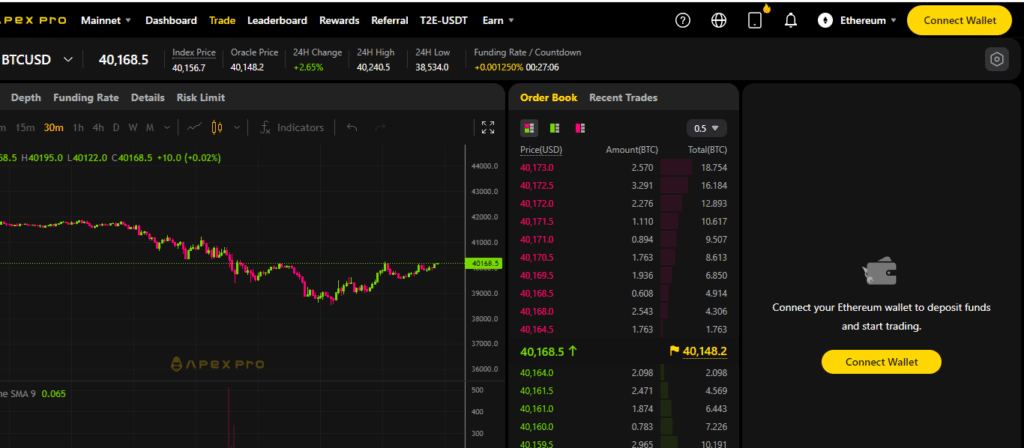
Task: Open the Earn dropdown menu
Action: (498, 20)
